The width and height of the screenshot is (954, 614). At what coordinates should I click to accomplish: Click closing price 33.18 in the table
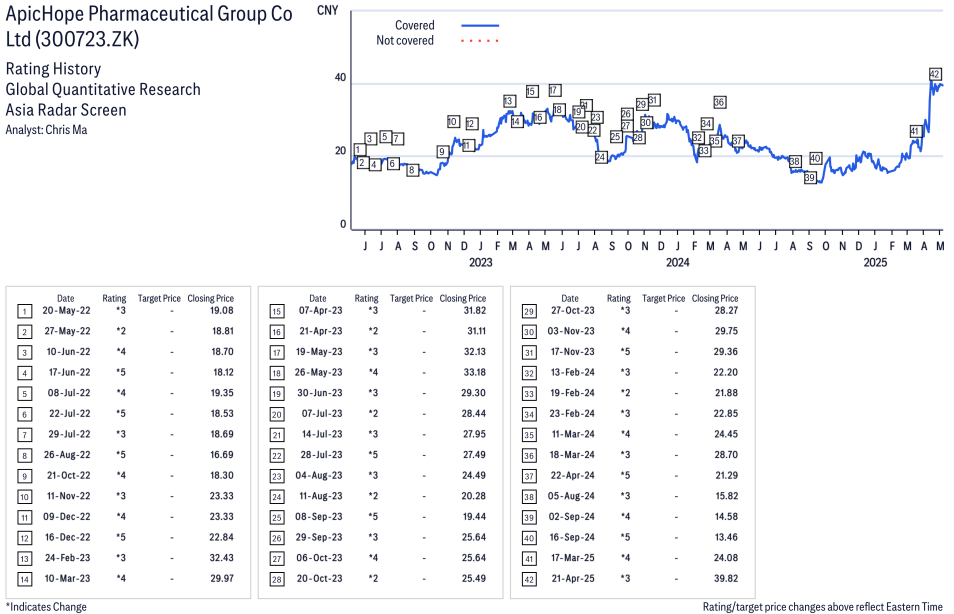pyautogui.click(x=474, y=372)
